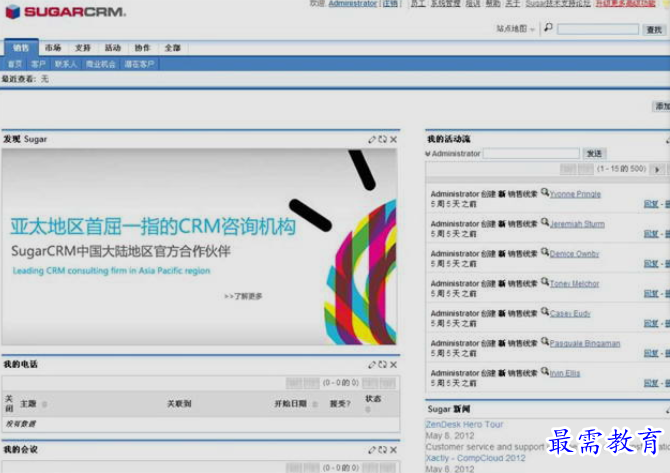This screenshot has height=473, width=670.
Task: Refresh the 我的电话 dashlet
Action: pyautogui.click(x=382, y=364)
